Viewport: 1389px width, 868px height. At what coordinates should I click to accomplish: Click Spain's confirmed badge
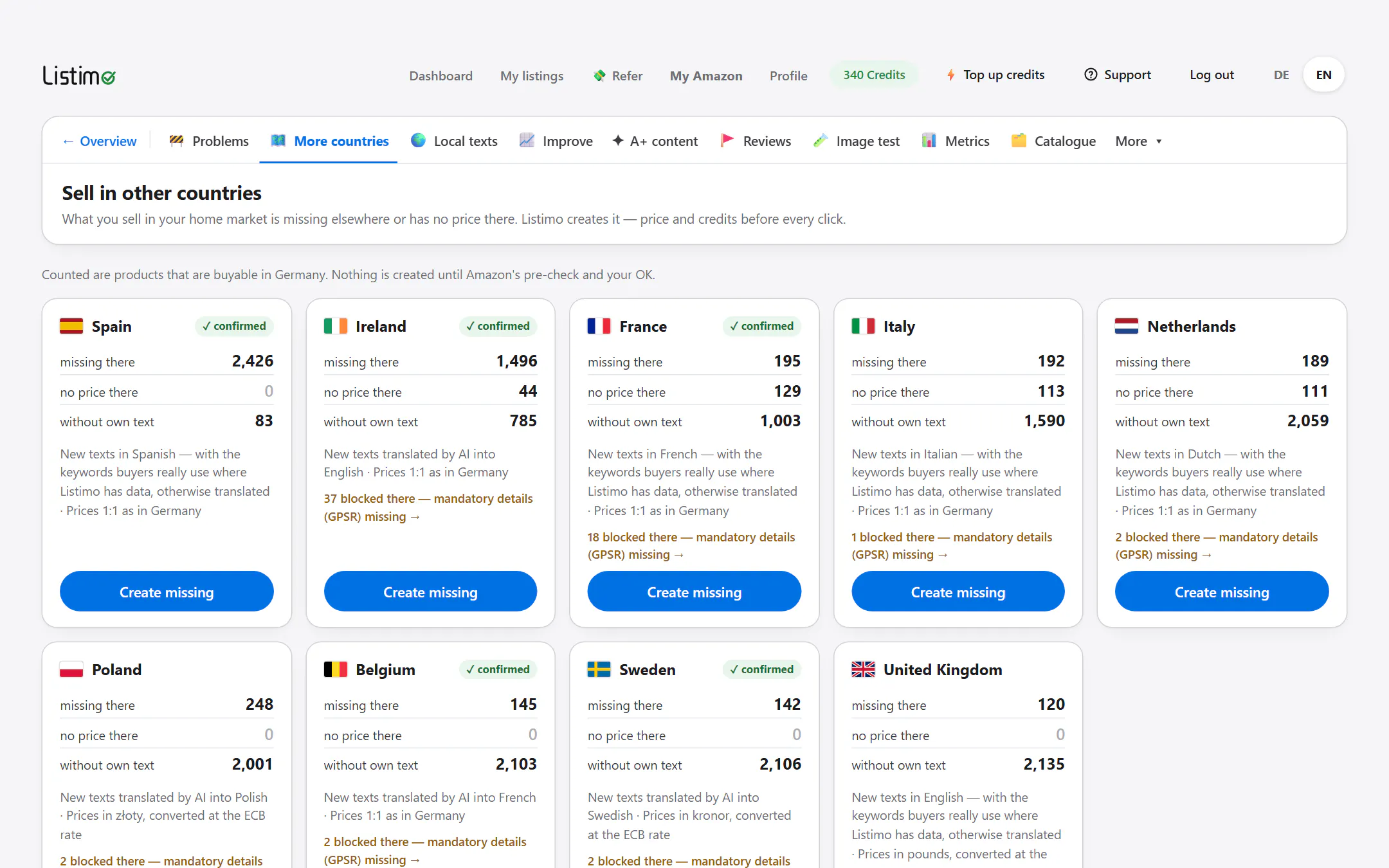[x=234, y=326]
